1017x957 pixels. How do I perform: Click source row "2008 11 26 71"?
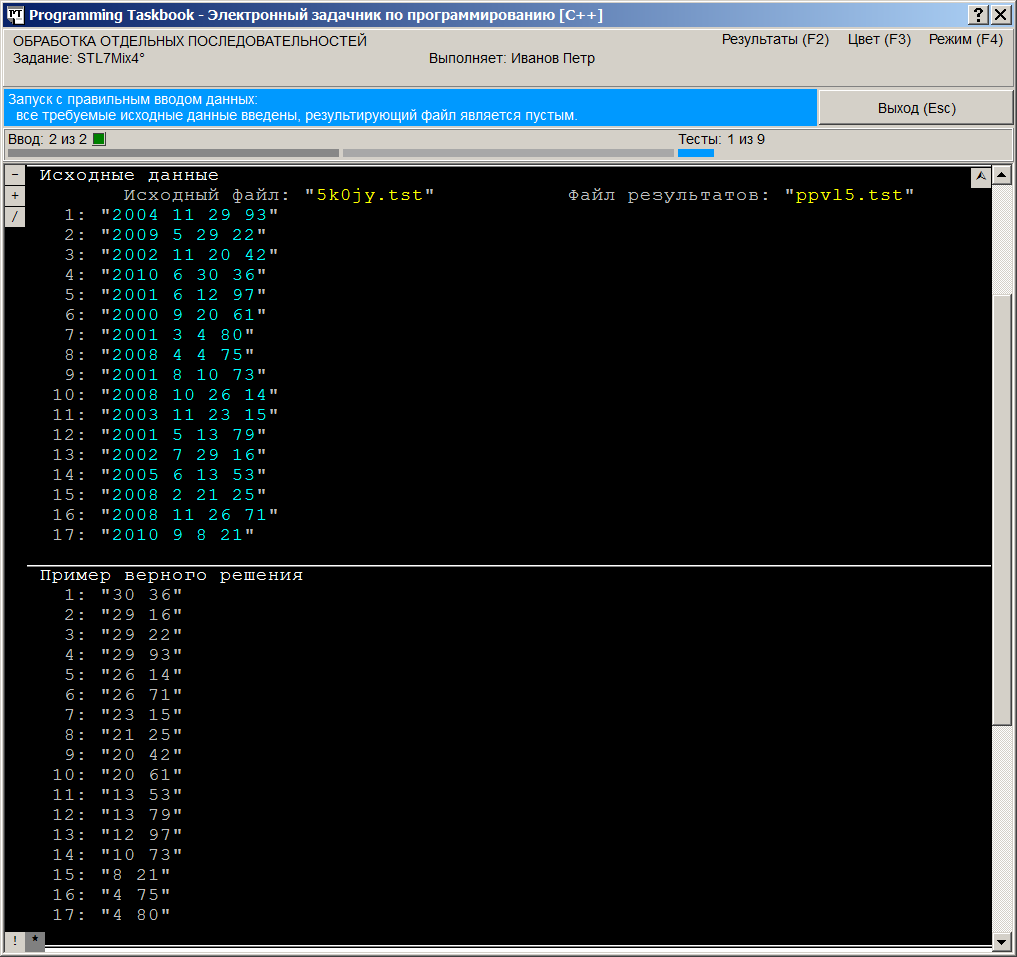point(189,515)
